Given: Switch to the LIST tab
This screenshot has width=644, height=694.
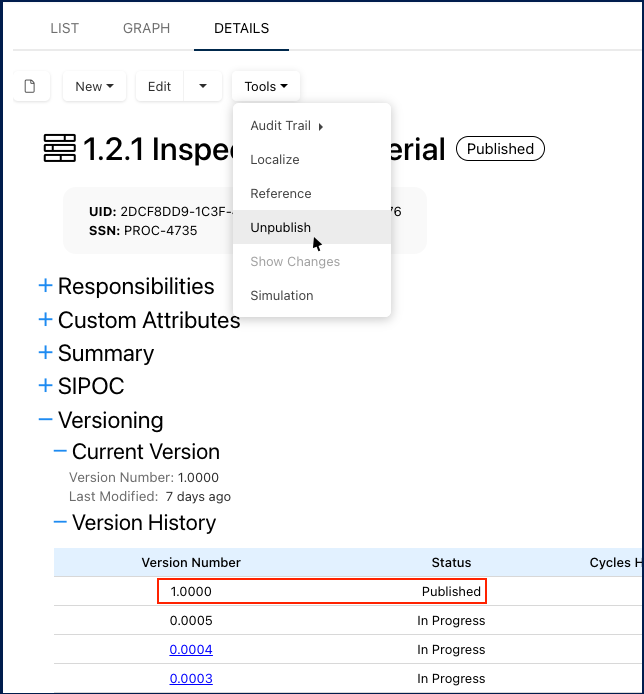Looking at the screenshot, I should [x=64, y=28].
